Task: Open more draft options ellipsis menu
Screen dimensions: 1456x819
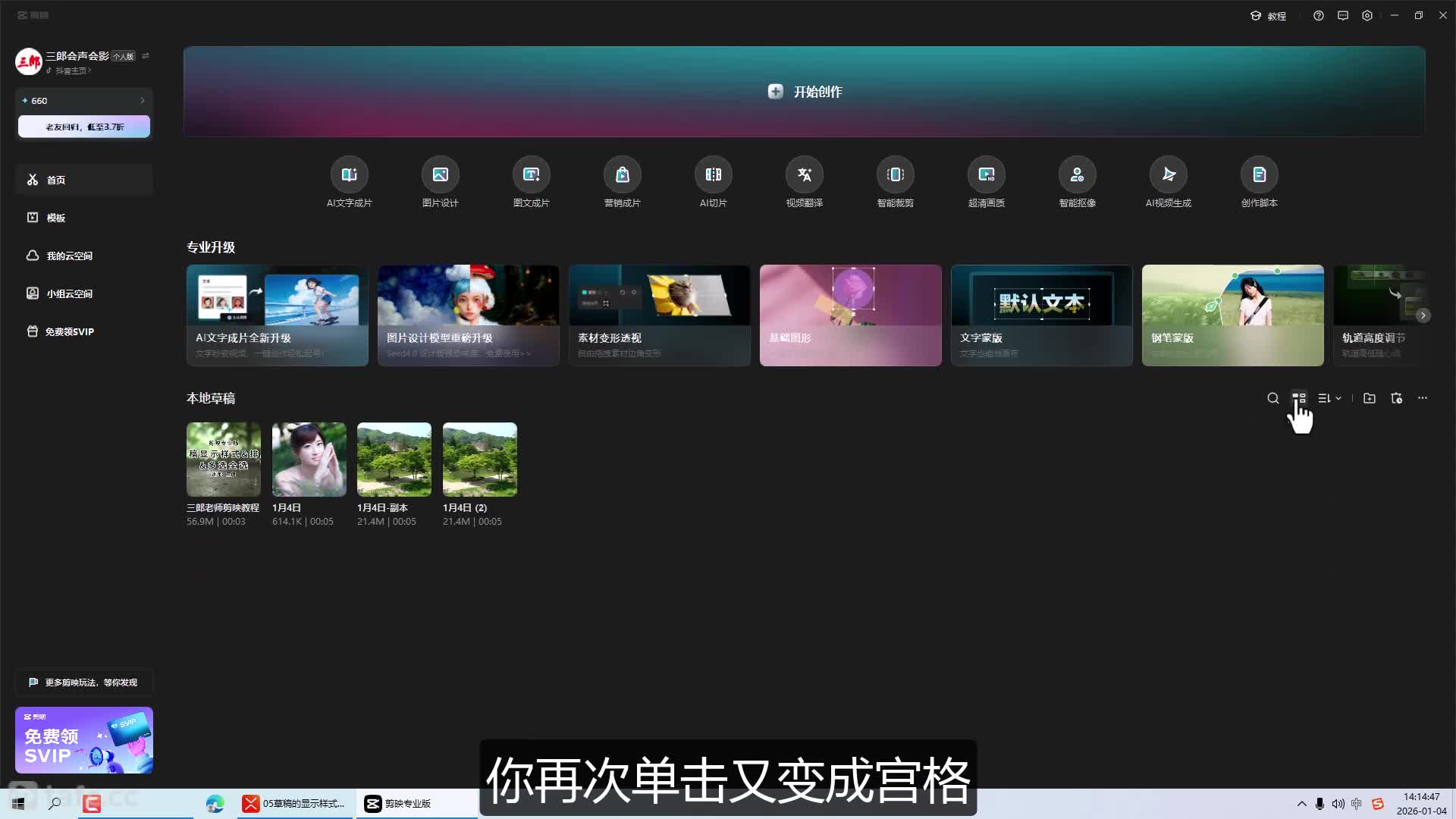Action: tap(1422, 398)
